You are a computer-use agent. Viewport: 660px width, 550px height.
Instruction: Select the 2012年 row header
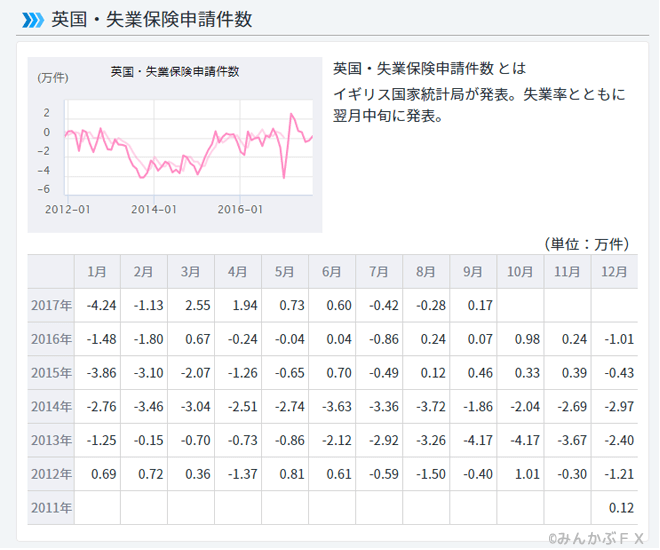[51, 474]
